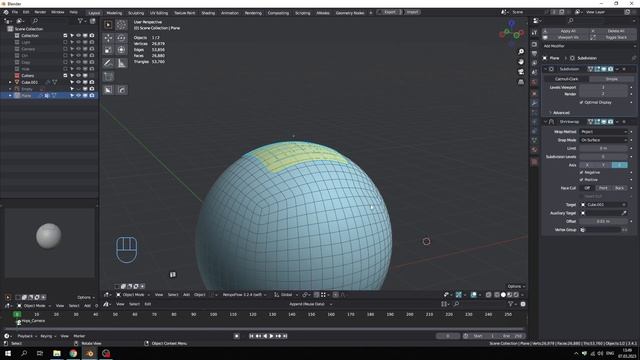Pick auxiliary target with eyedropper
This screenshot has height=360, width=640.
pos(624,213)
